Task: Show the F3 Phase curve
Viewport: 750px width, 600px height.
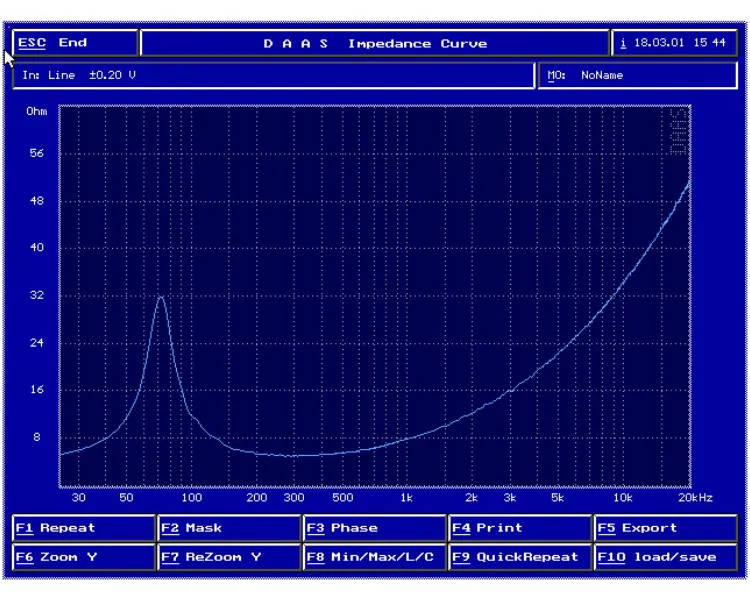Action: [x=375, y=528]
